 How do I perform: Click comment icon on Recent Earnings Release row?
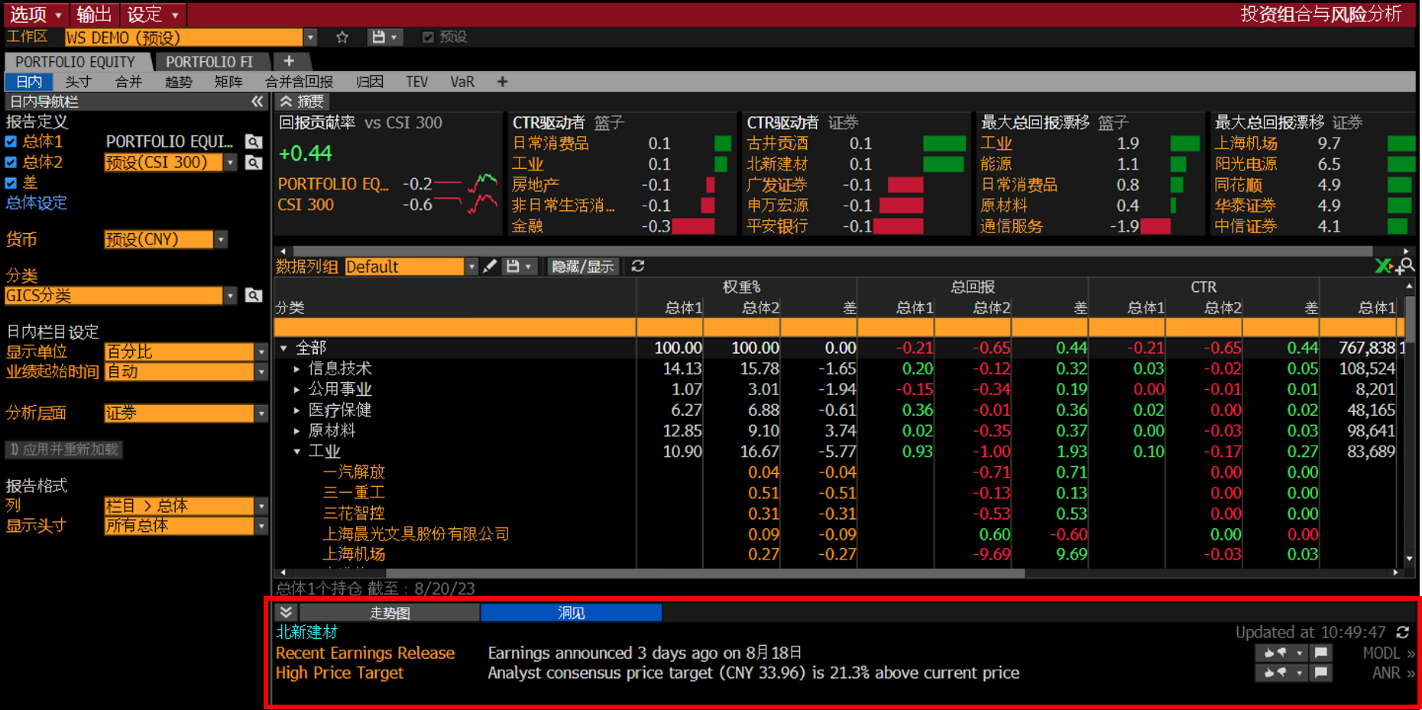pos(1321,653)
